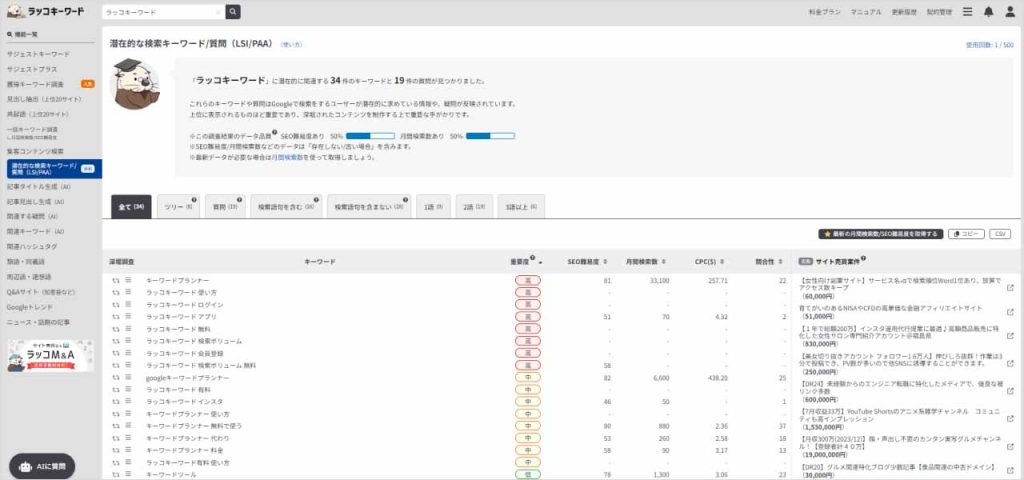This screenshot has width=1024, height=480.
Task: Open 更新履歴 in the top bar
Action: pos(902,12)
